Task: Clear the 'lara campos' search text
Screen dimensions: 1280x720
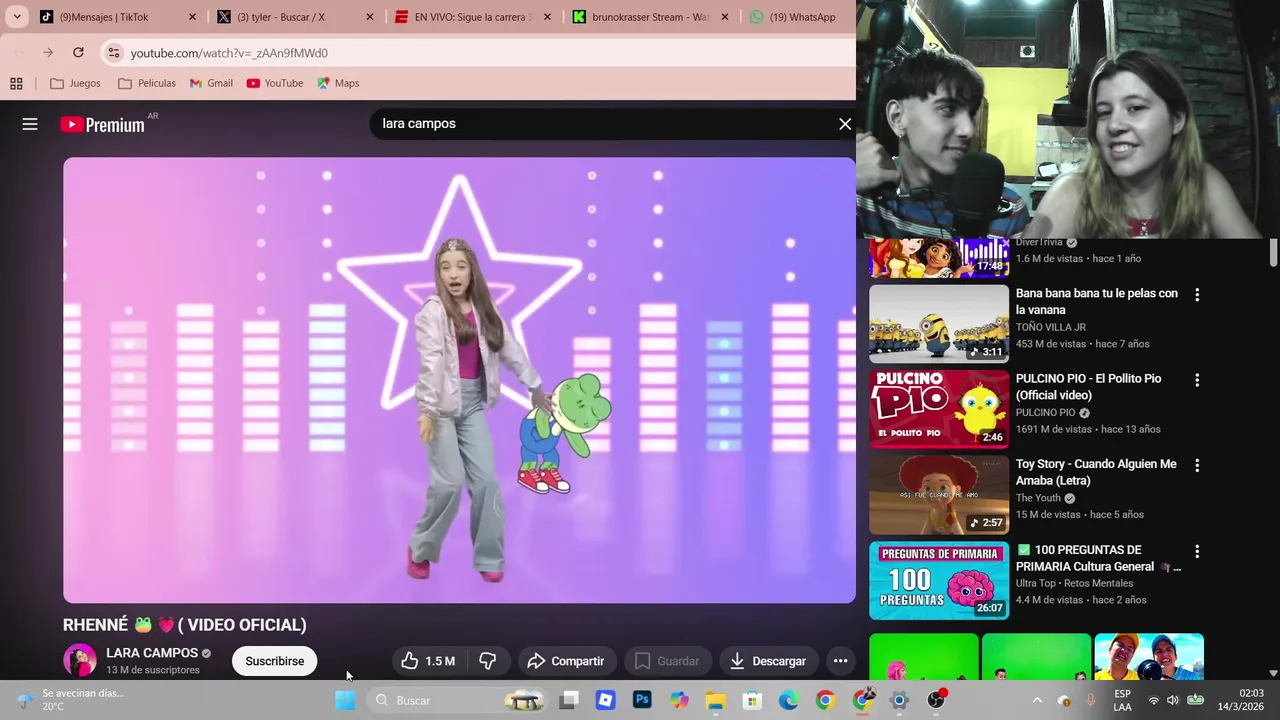Action: (845, 124)
